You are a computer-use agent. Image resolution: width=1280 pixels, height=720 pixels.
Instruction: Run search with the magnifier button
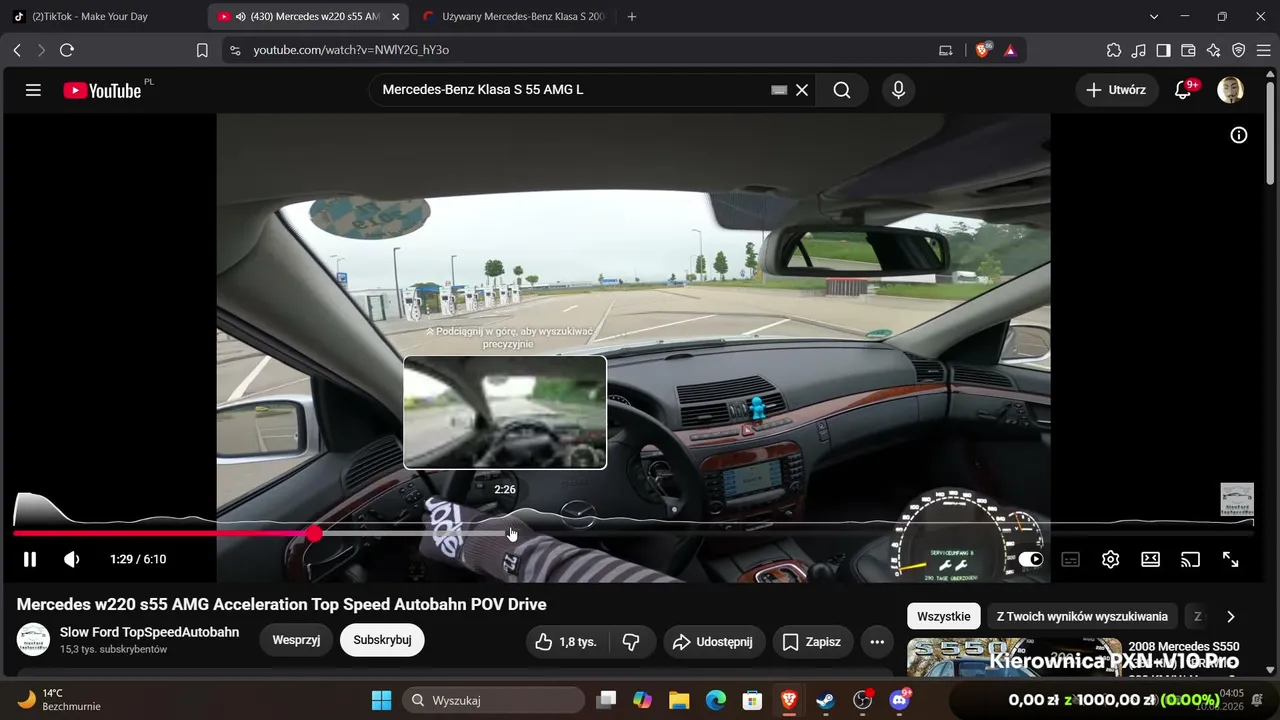click(x=842, y=90)
